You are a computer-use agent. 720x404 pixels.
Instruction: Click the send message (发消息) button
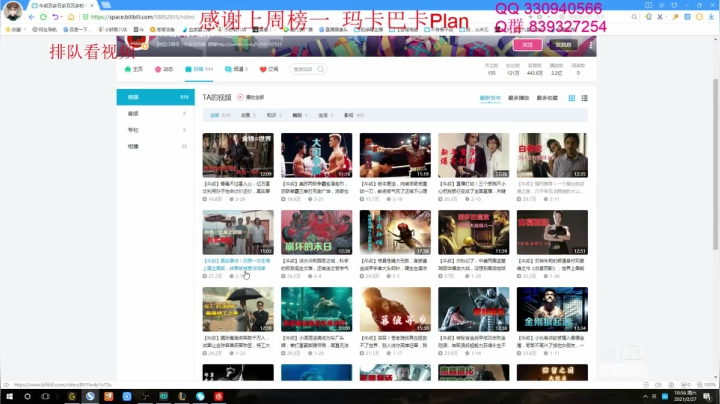[563, 45]
